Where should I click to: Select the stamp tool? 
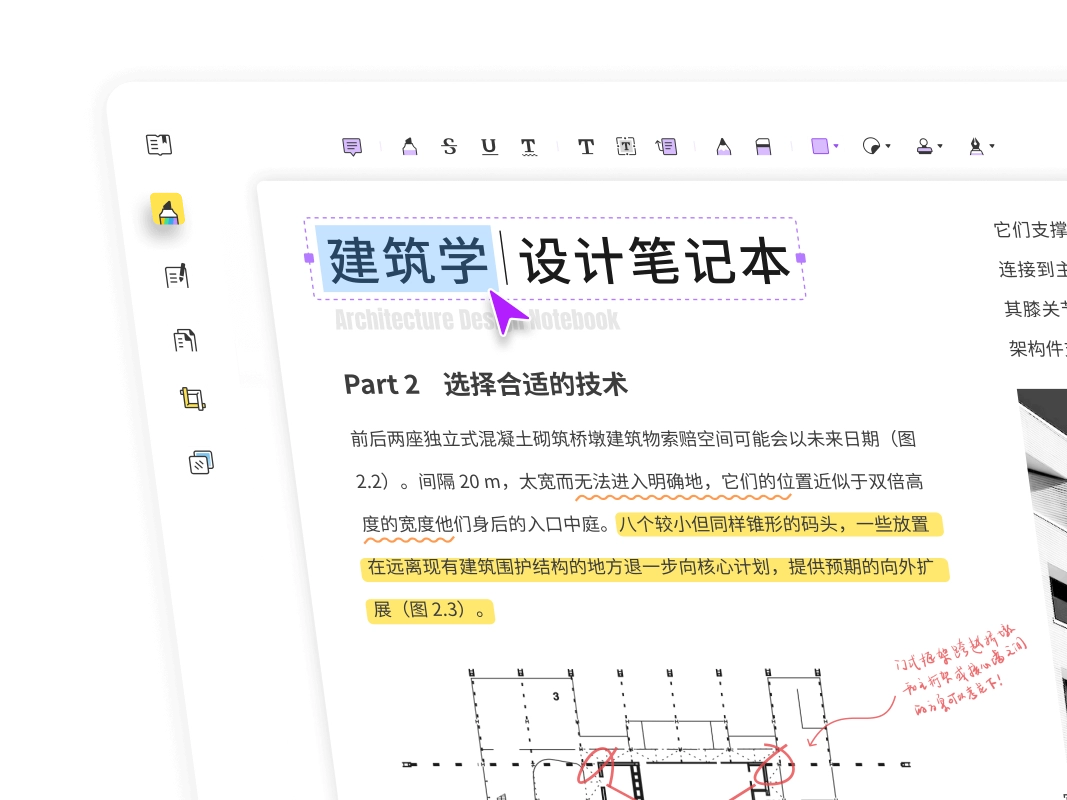pyautogui.click(x=924, y=146)
